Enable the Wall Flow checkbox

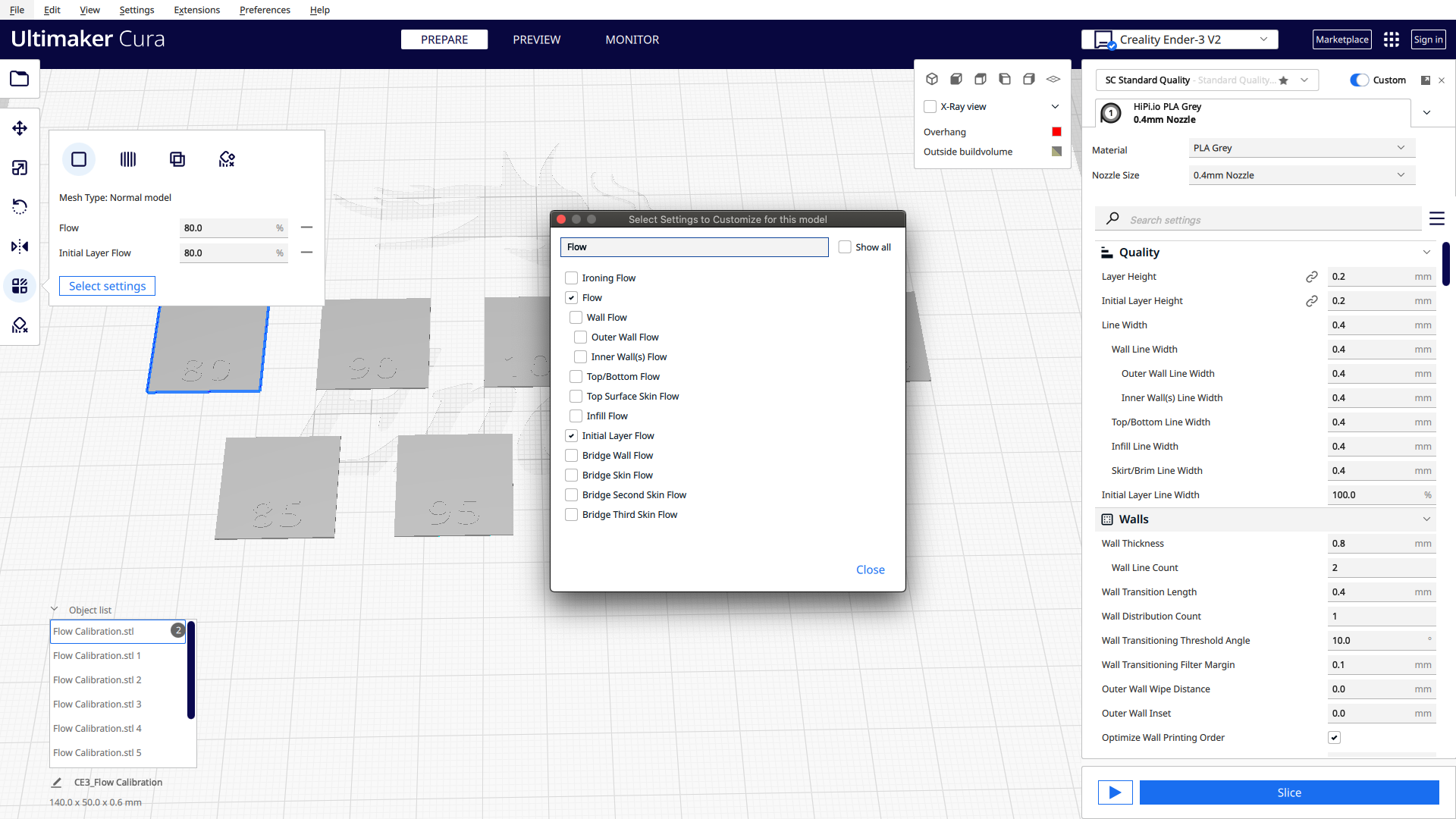pyautogui.click(x=576, y=318)
